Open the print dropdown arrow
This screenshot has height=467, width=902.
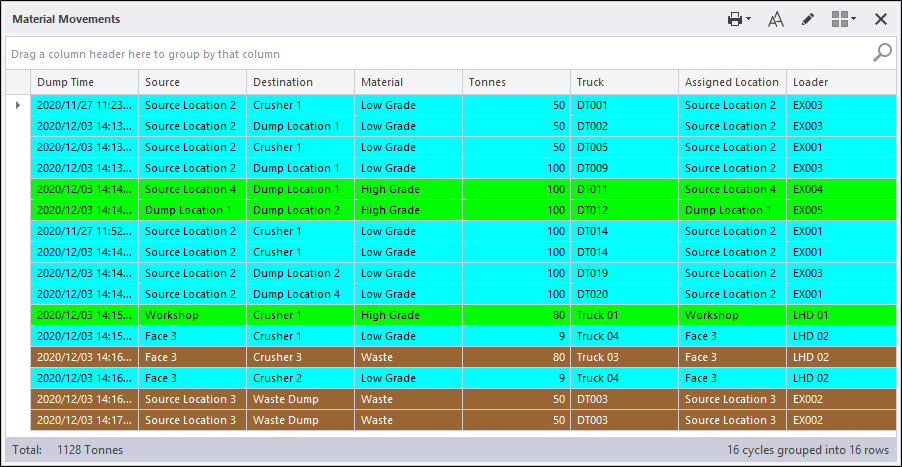tap(748, 19)
